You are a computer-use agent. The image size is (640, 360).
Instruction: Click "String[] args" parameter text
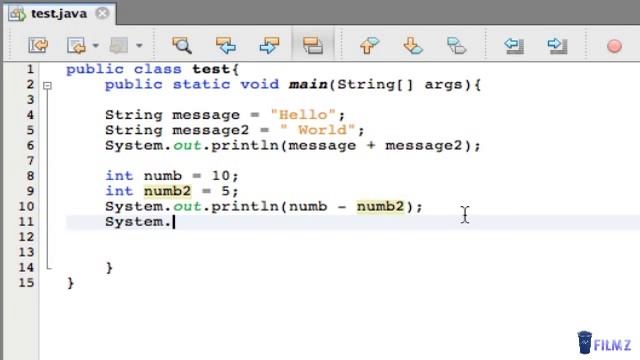coord(400,84)
